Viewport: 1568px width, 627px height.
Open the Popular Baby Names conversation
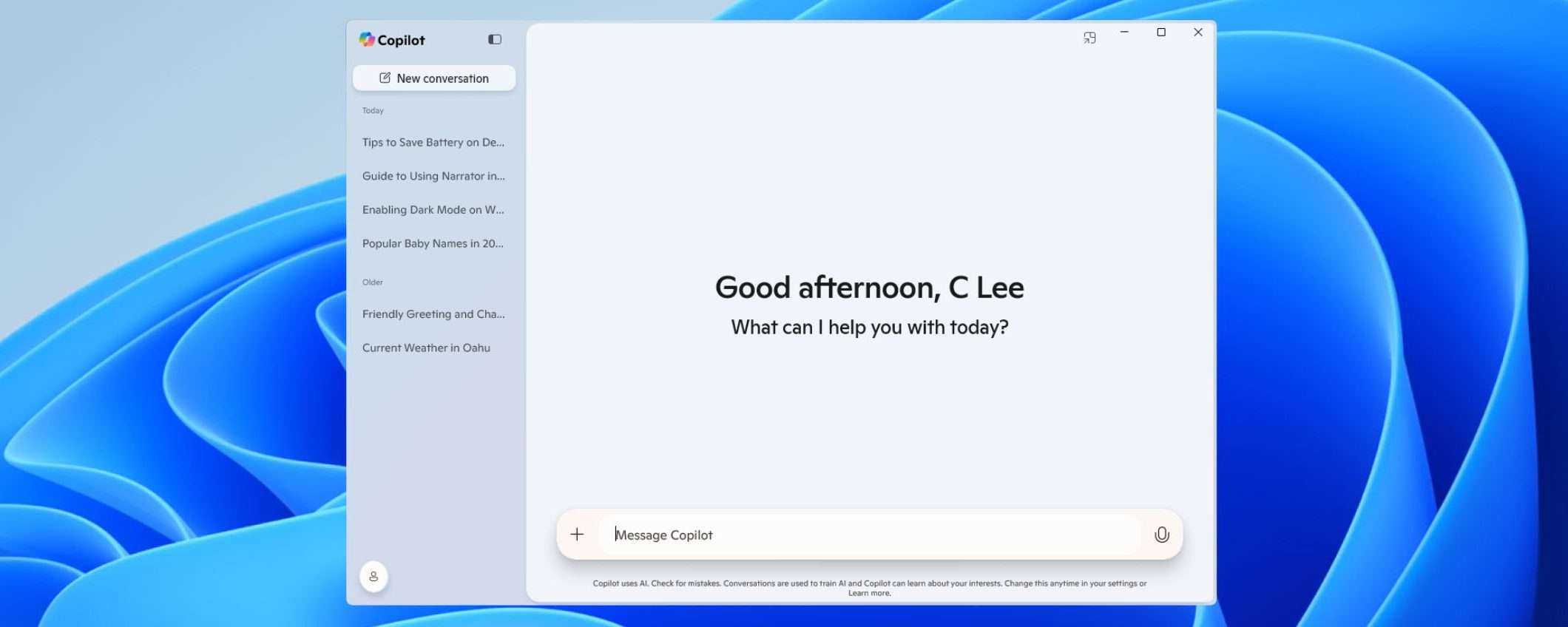(x=433, y=243)
